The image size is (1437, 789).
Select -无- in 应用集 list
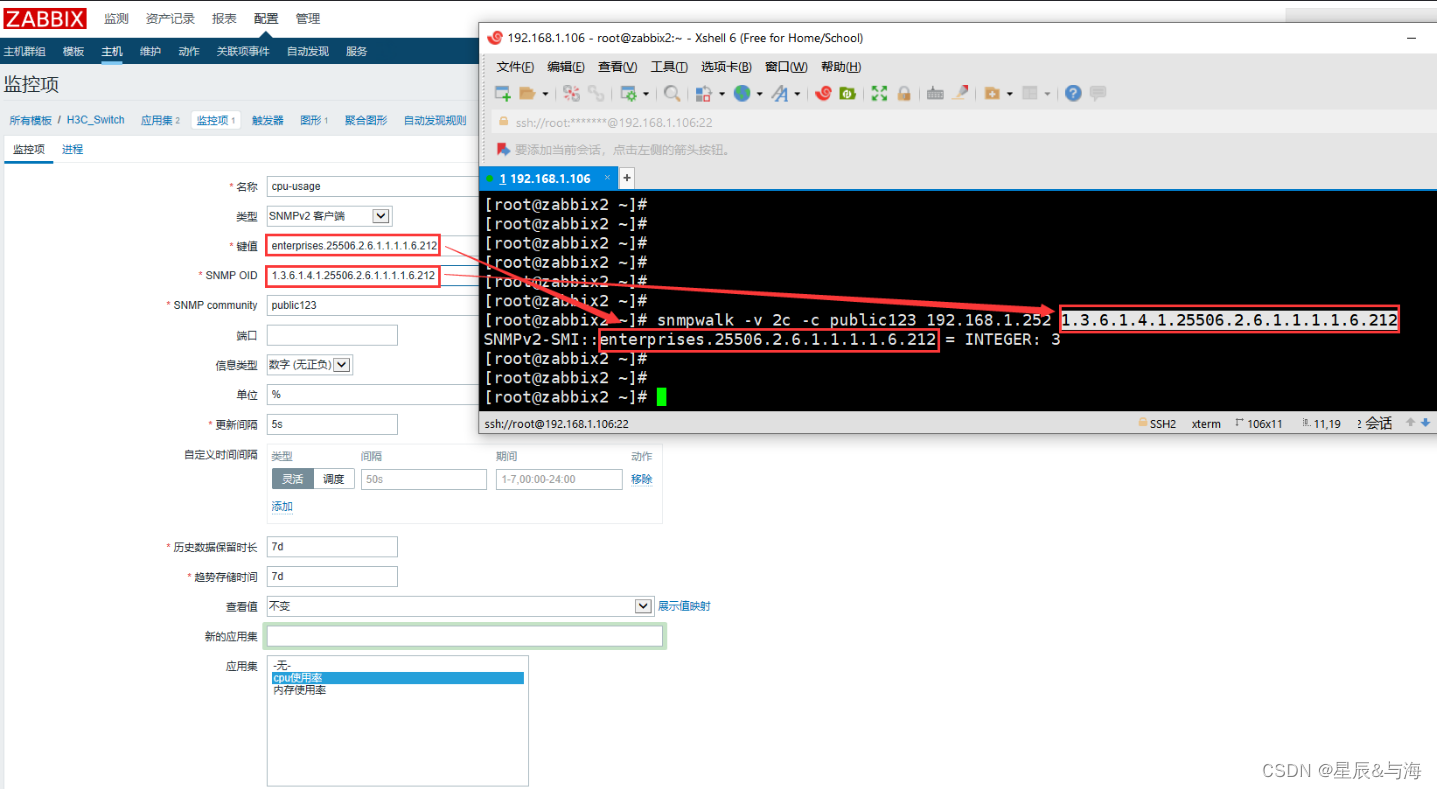(x=397, y=666)
